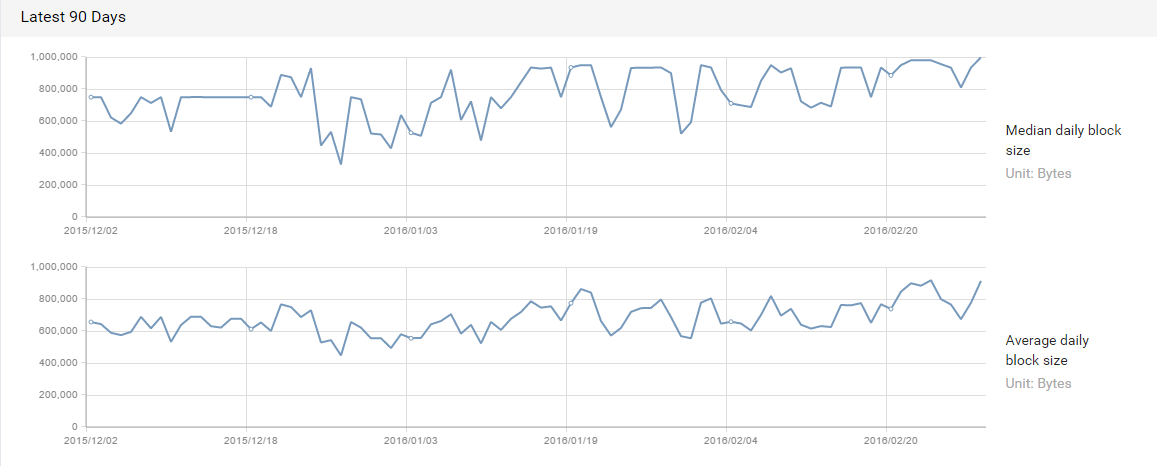Viewport: 1157px width, 466px height.
Task: Select average chart data marker at 2016/02/20
Action: [891, 308]
